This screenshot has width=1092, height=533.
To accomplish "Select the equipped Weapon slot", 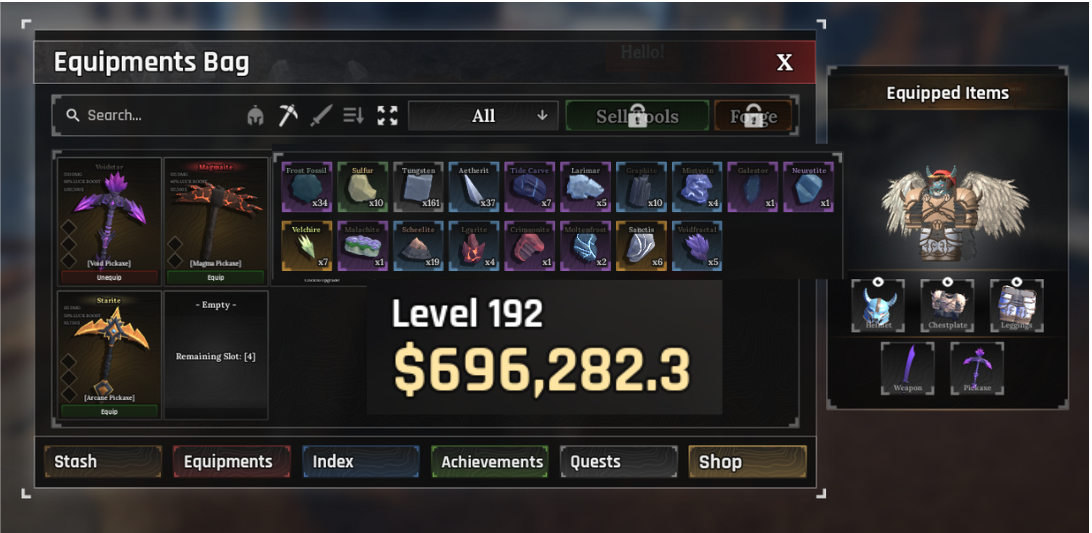I will coord(907,369).
